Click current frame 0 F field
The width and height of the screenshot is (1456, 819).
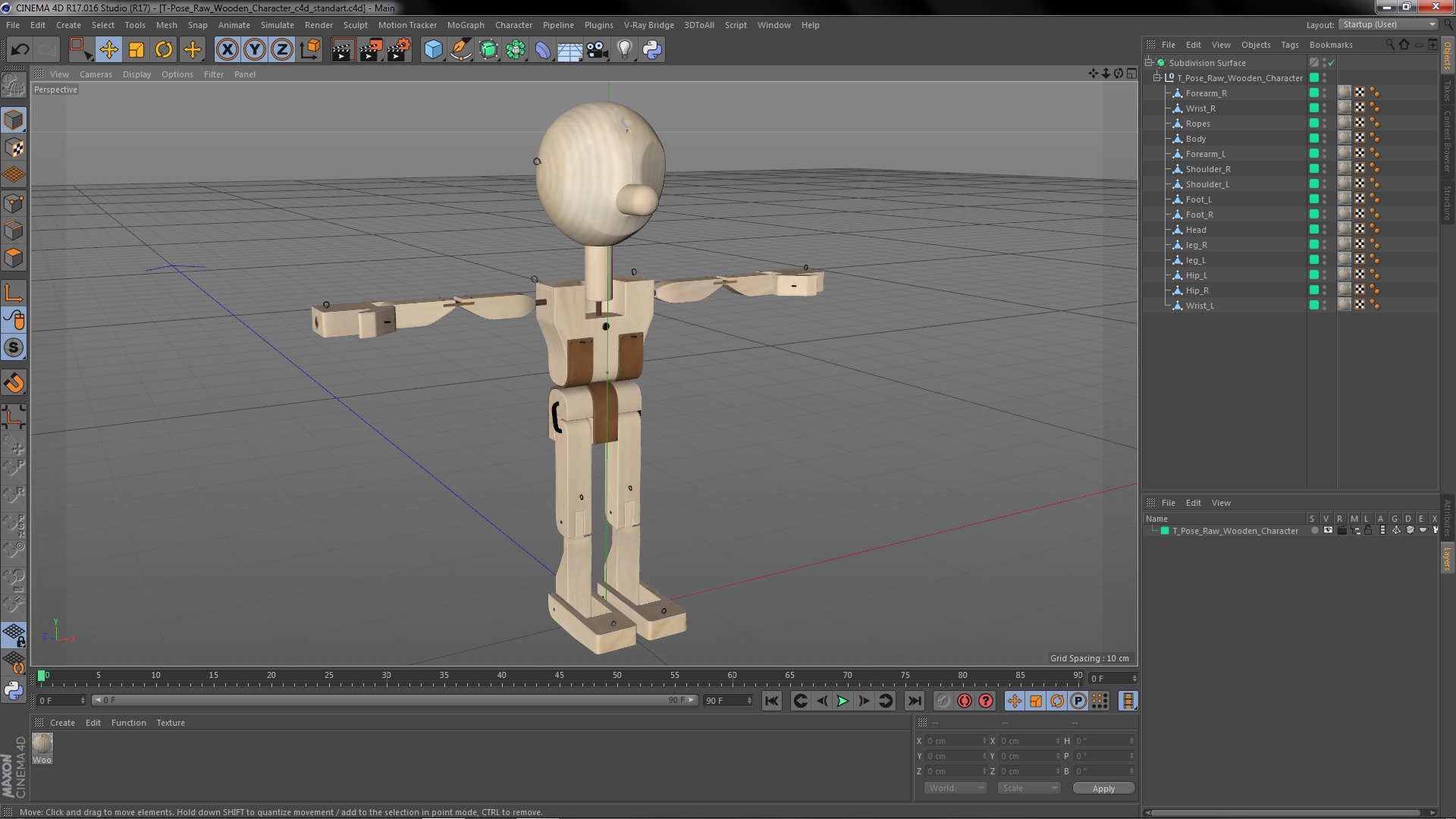61,701
